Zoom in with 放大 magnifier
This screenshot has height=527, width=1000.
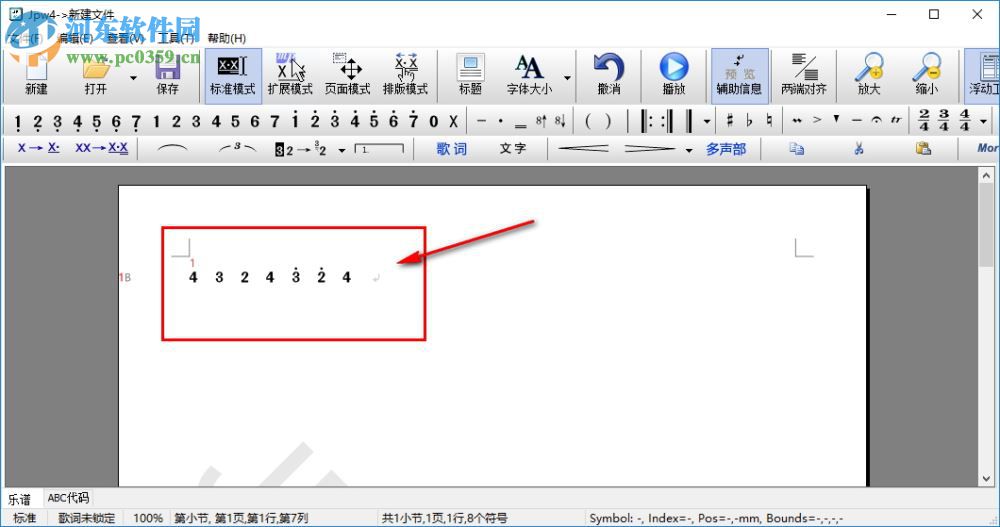click(869, 75)
